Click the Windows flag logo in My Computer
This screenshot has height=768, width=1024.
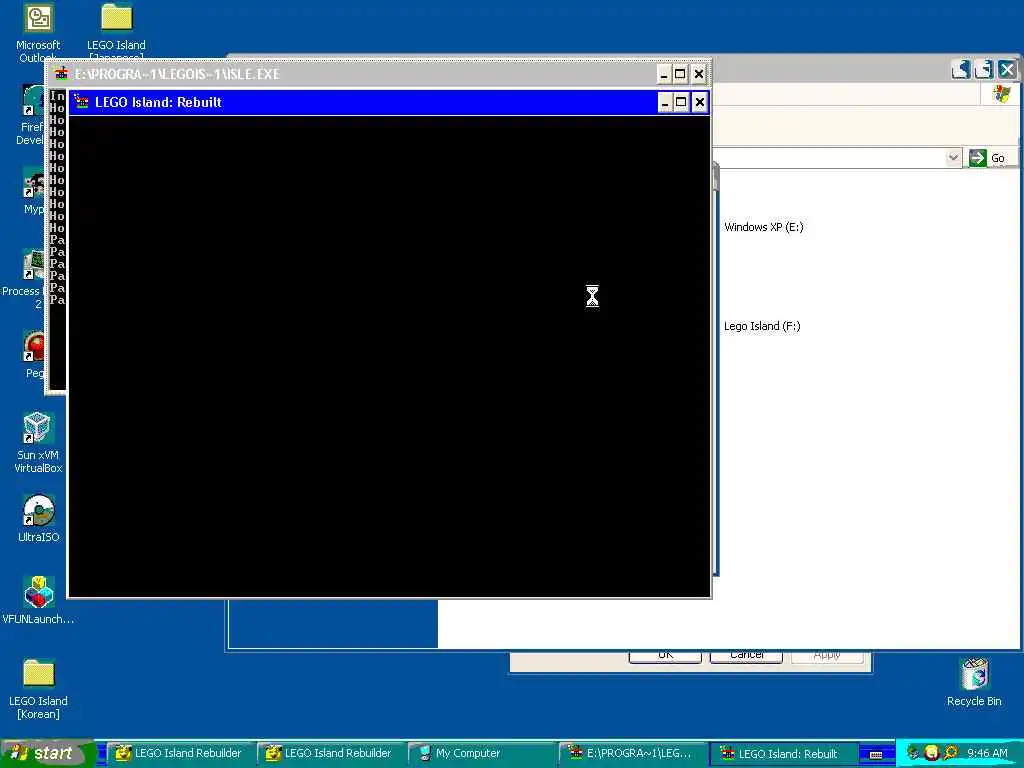pos(1002,94)
